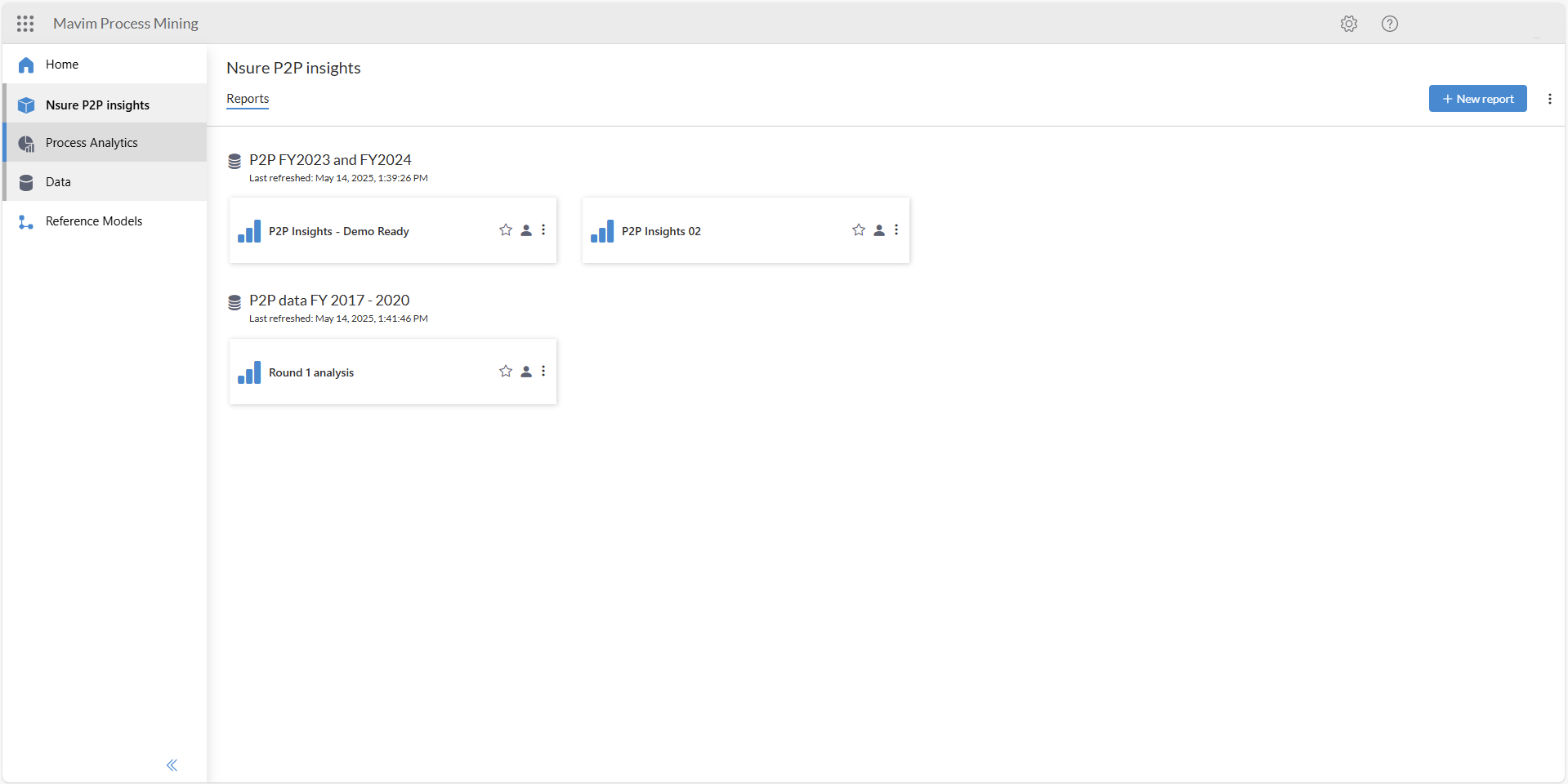Viewport: 1568px width, 784px height.
Task: Open more options for Round 1 analysis
Action: 543,372
